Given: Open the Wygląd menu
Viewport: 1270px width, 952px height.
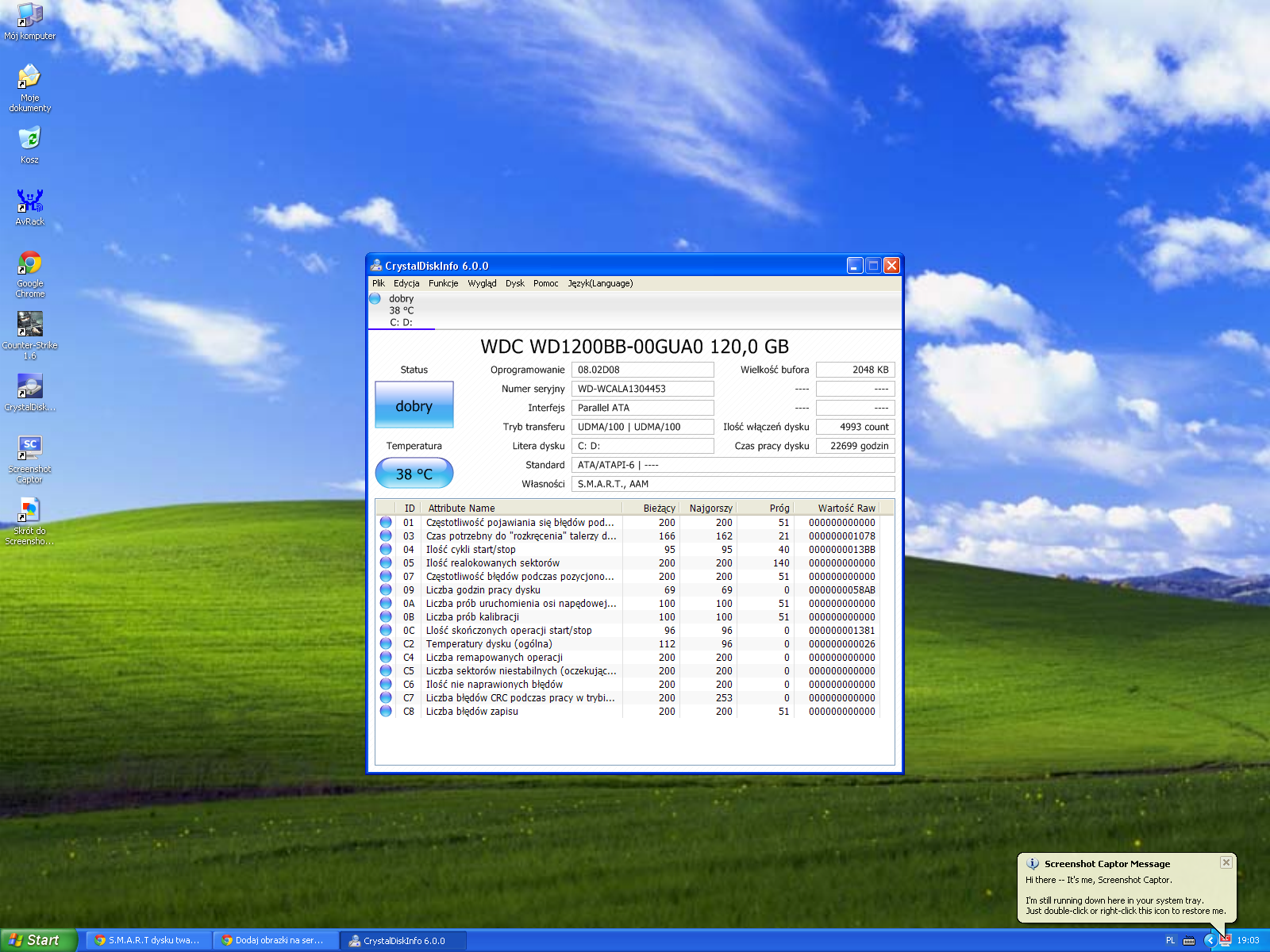Looking at the screenshot, I should pyautogui.click(x=482, y=283).
